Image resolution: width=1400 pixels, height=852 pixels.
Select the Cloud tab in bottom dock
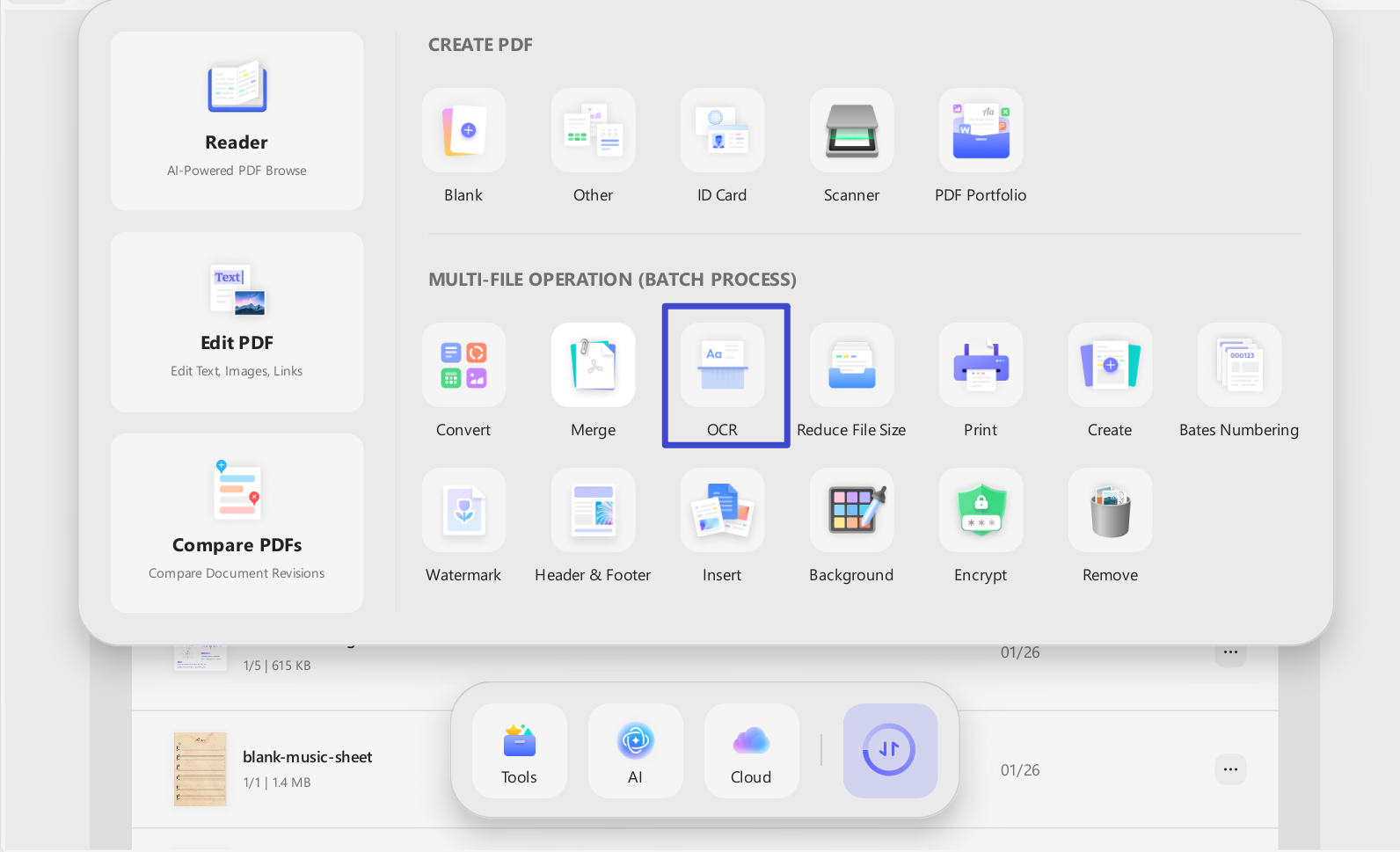pos(751,751)
